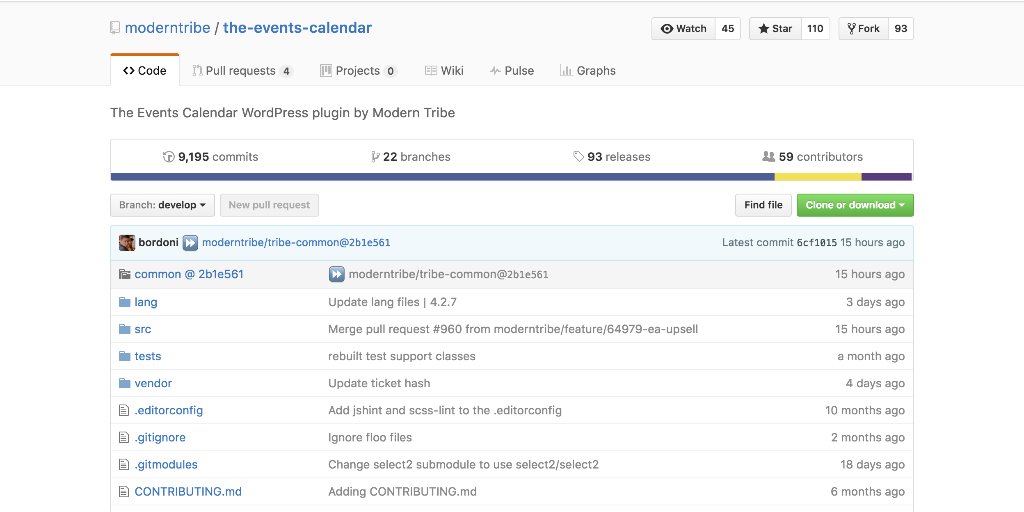
Task: Open the Wiki tab
Action: pos(444,71)
